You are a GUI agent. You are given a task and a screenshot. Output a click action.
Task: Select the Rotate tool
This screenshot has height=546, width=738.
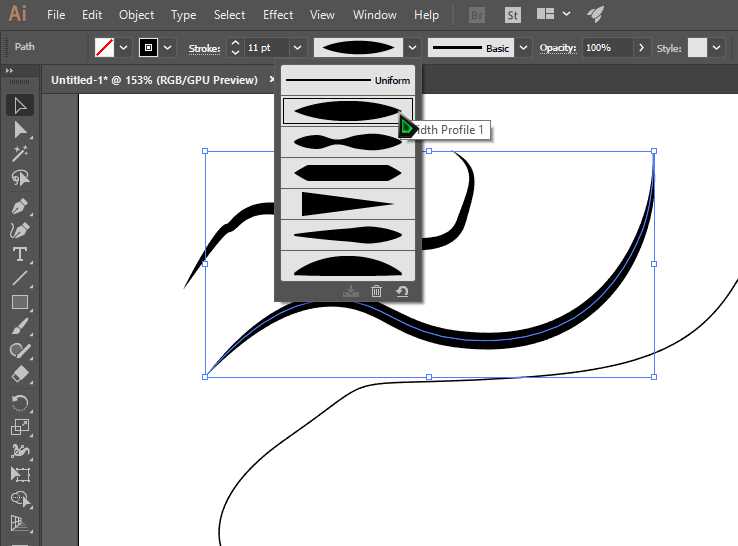pos(20,403)
